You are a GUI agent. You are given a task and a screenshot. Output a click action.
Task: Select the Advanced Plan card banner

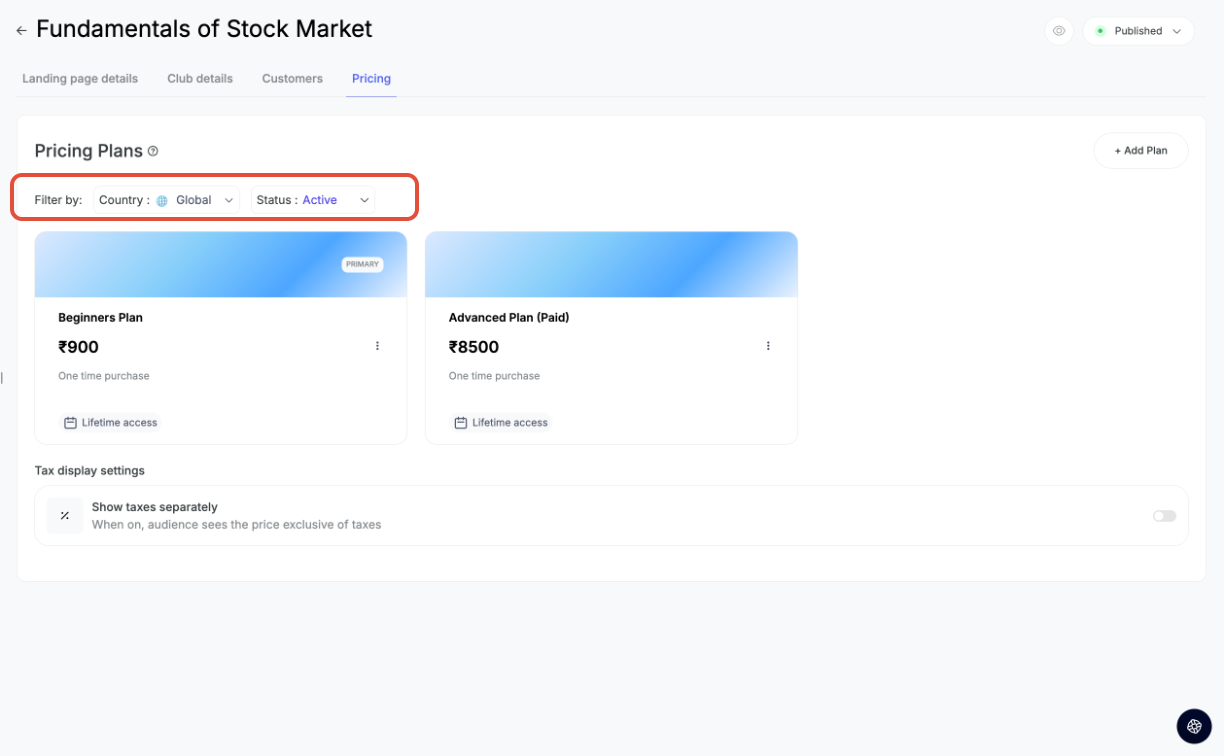click(611, 265)
